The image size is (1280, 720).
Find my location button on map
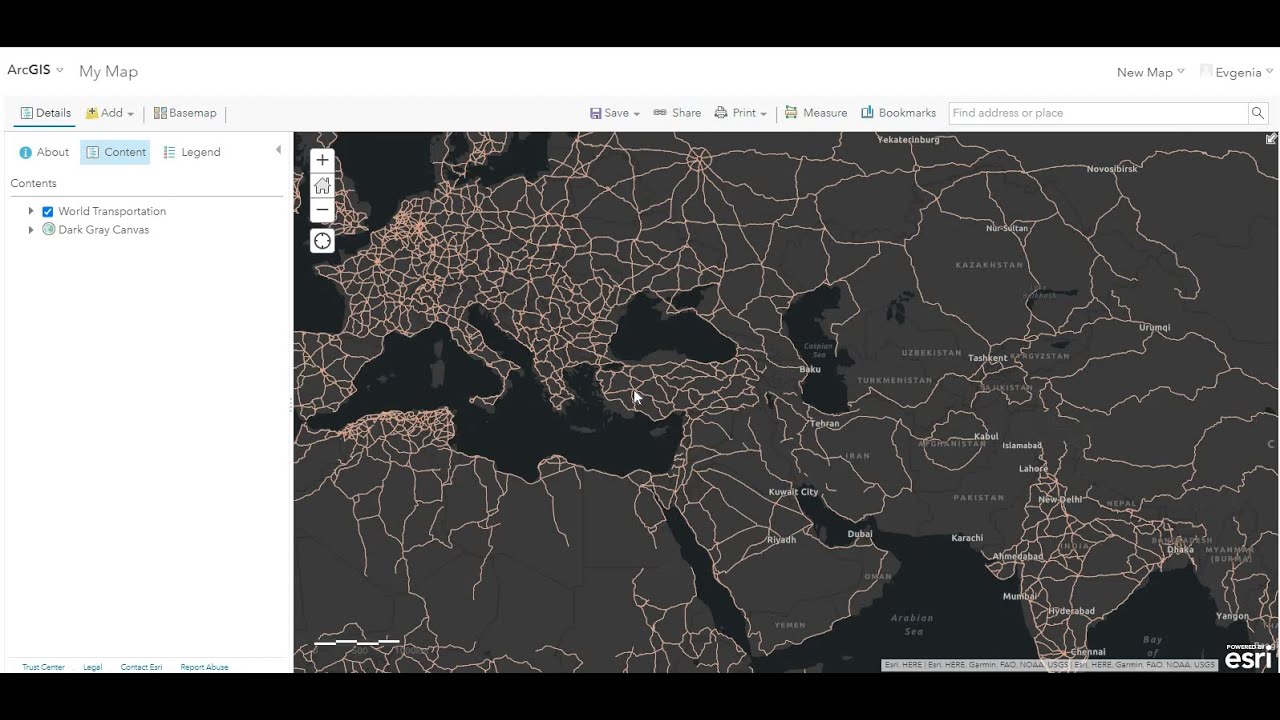[x=322, y=241]
